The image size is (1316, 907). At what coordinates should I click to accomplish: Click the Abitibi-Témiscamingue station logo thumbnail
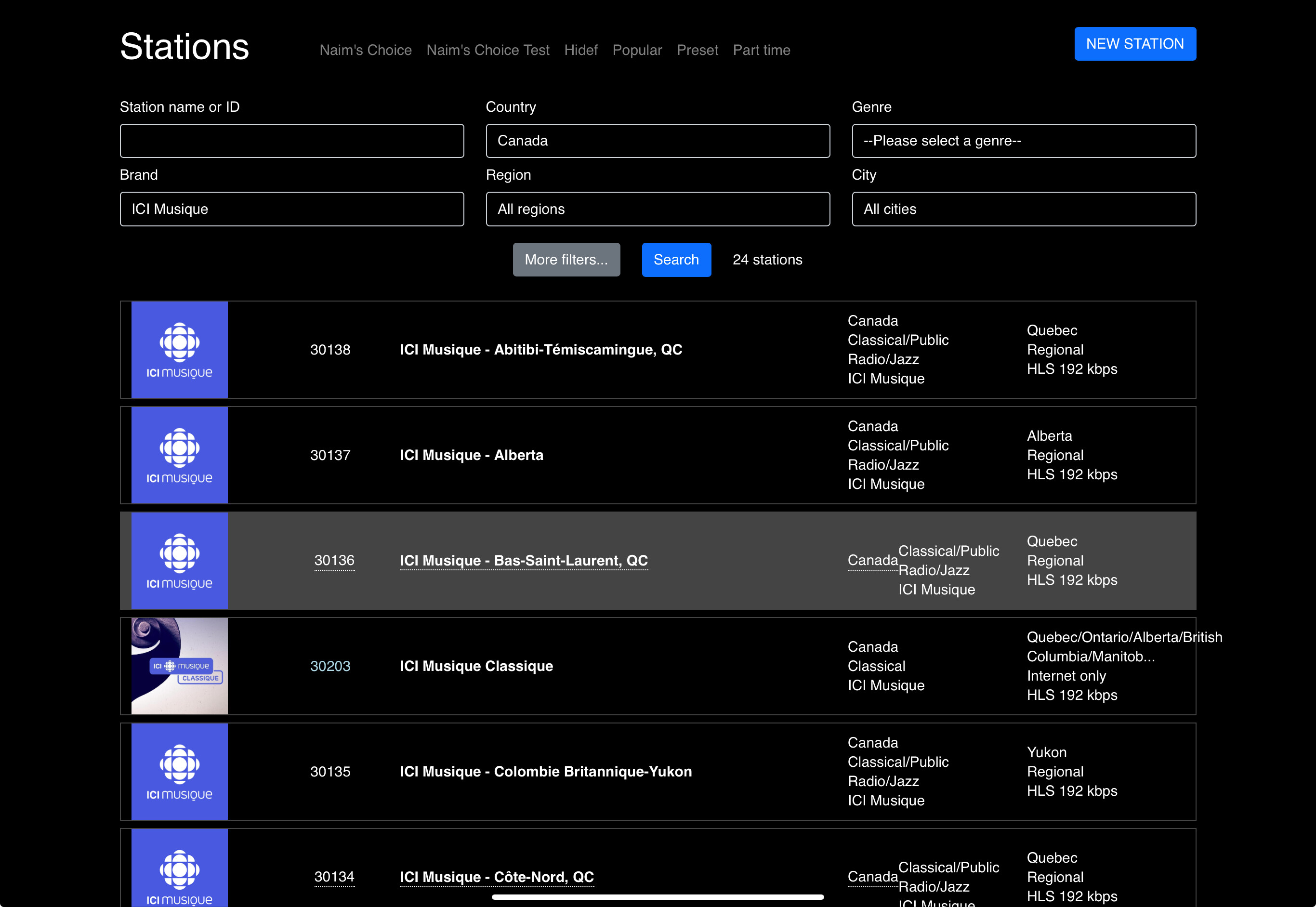tap(180, 350)
